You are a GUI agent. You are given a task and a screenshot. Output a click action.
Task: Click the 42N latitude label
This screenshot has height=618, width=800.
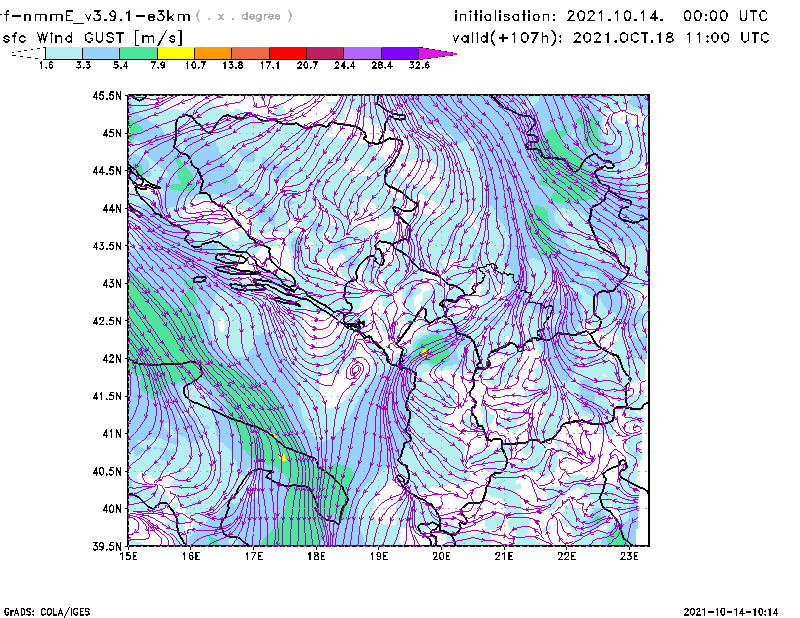[x=112, y=359]
